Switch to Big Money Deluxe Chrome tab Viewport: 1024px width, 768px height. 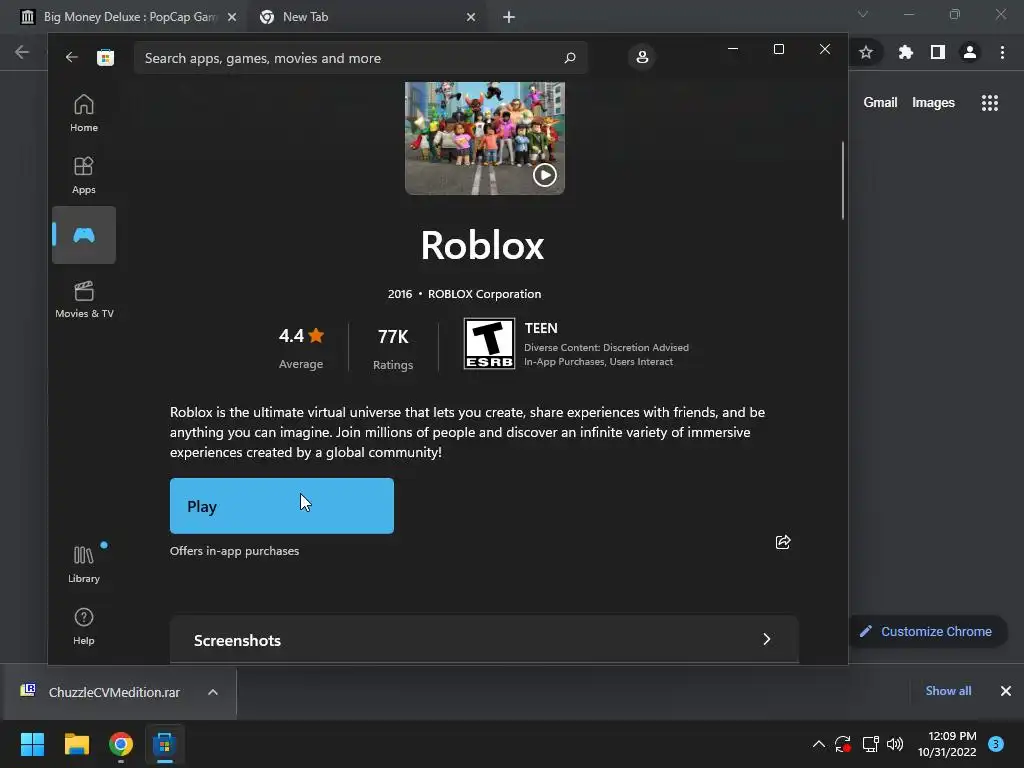click(x=129, y=17)
